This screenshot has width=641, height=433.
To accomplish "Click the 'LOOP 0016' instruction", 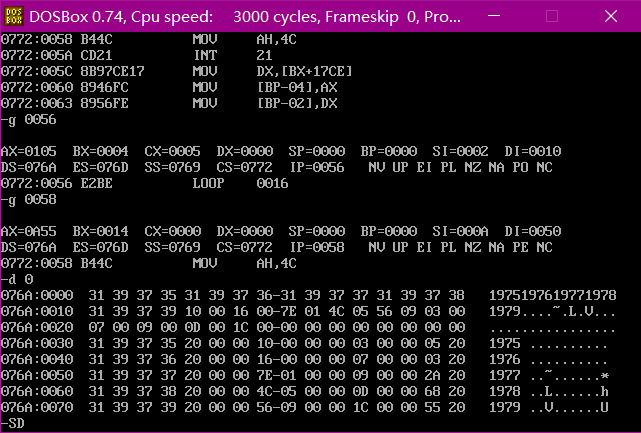I will tap(240, 183).
